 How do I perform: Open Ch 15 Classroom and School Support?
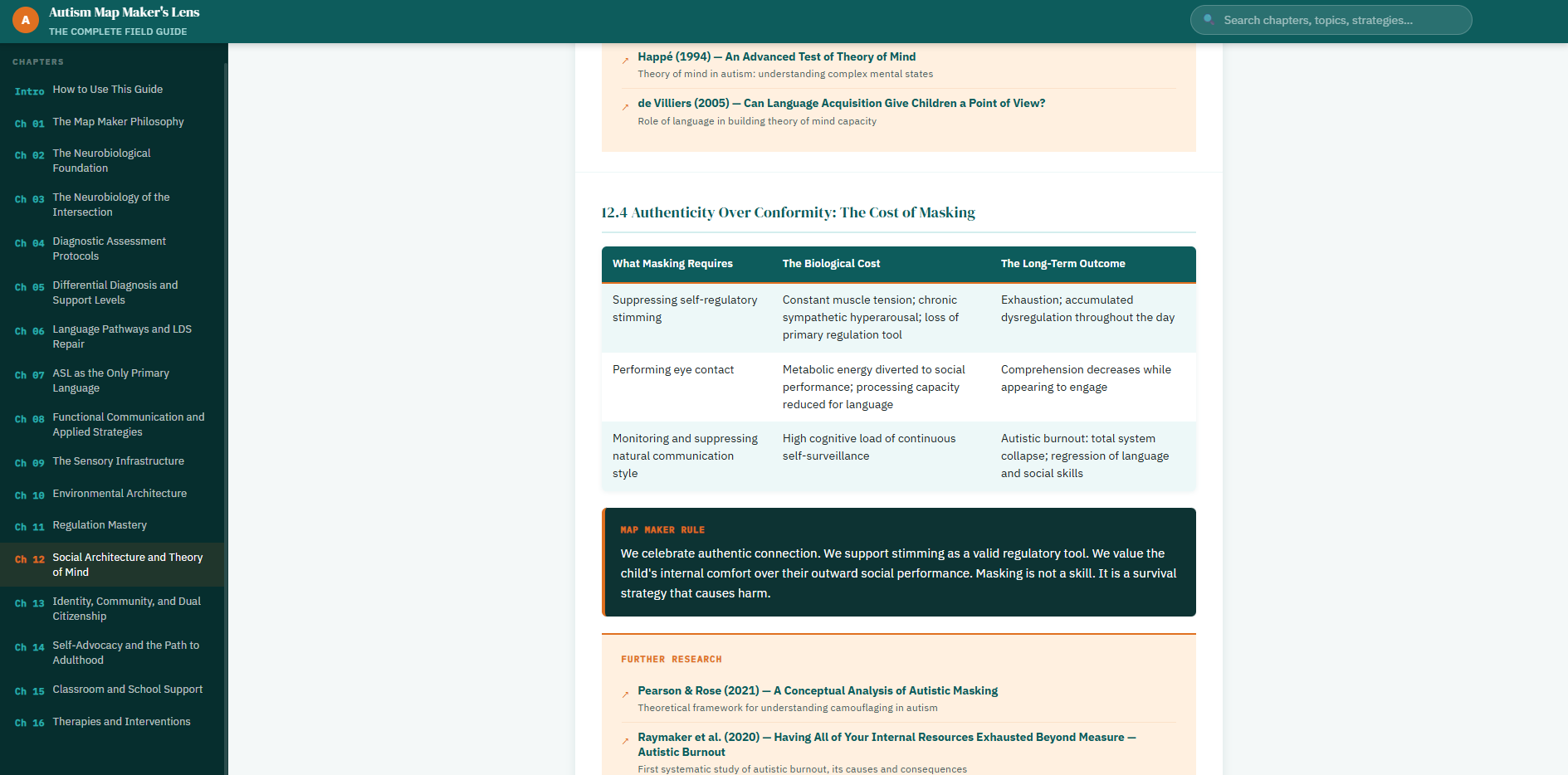click(x=112, y=690)
